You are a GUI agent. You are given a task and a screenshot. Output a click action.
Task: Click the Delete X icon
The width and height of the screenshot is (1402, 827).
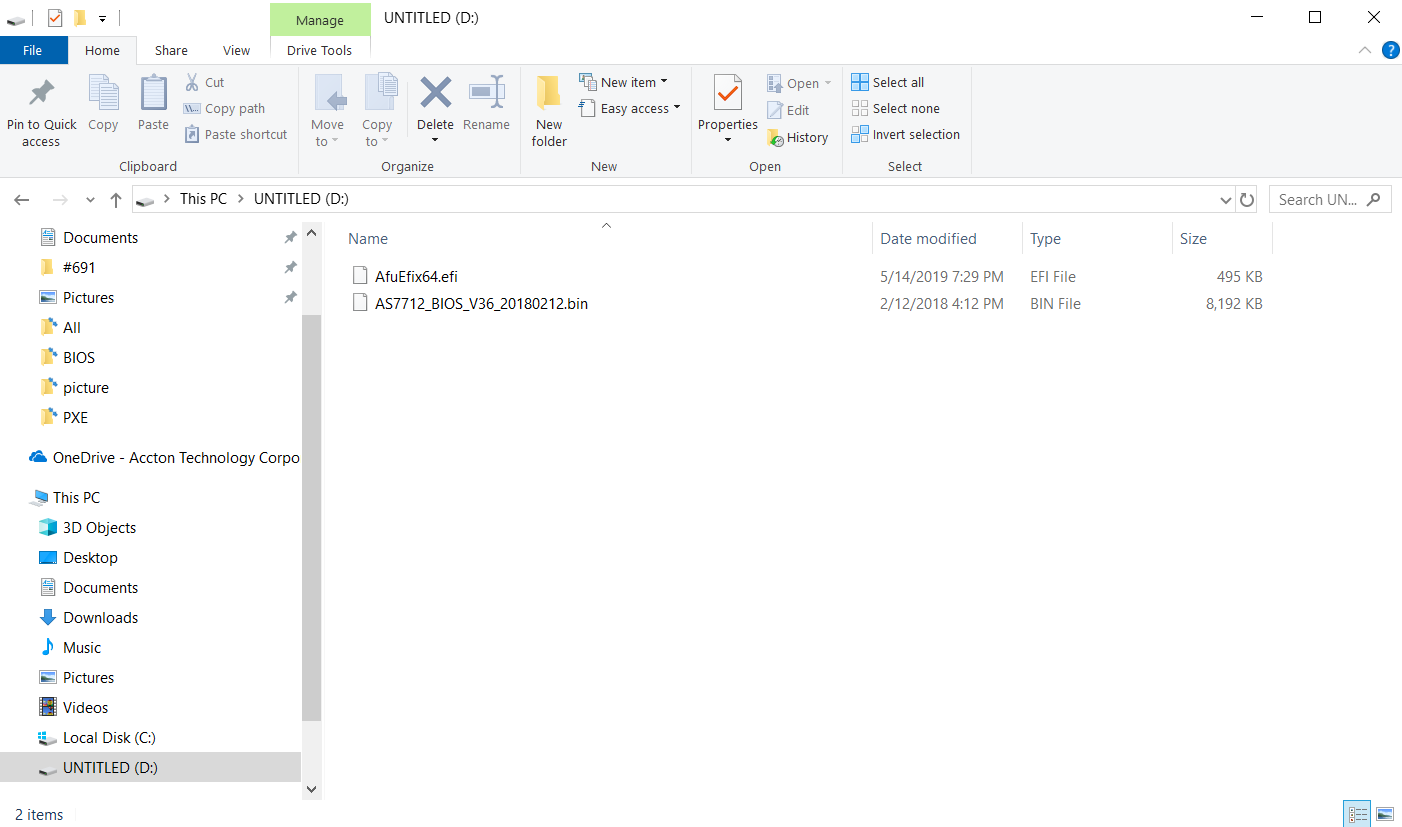pyautogui.click(x=435, y=93)
